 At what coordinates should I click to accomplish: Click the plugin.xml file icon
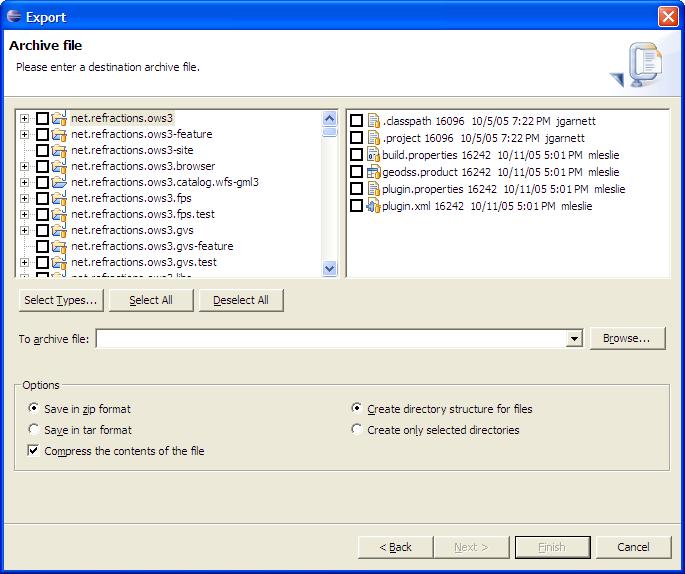tap(374, 206)
